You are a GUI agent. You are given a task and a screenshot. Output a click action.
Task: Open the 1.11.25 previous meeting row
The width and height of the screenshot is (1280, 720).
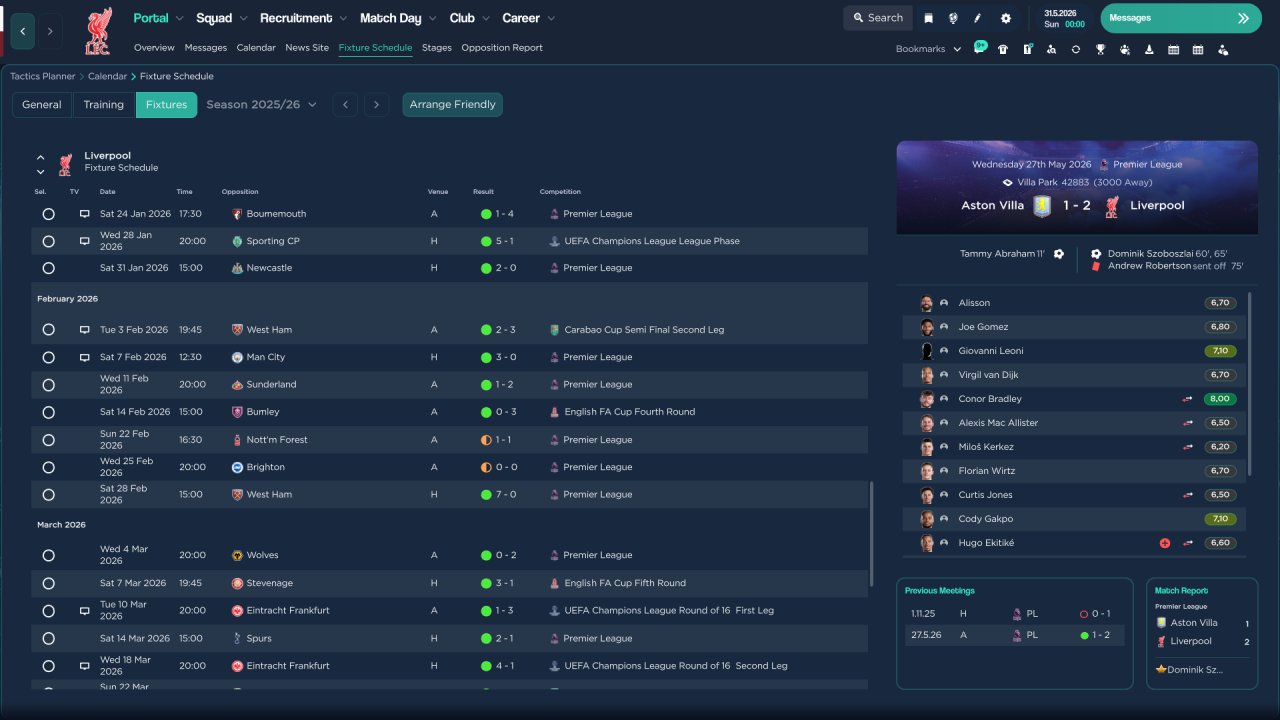pos(1014,614)
